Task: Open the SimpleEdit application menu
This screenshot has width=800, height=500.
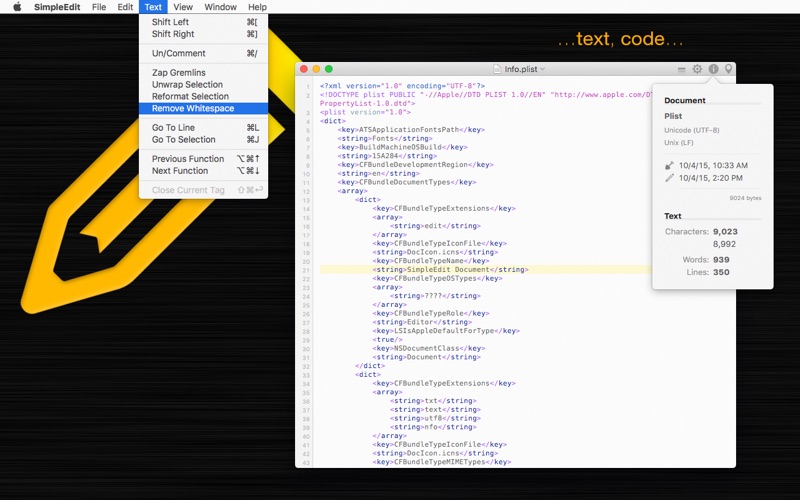Action: (57, 7)
